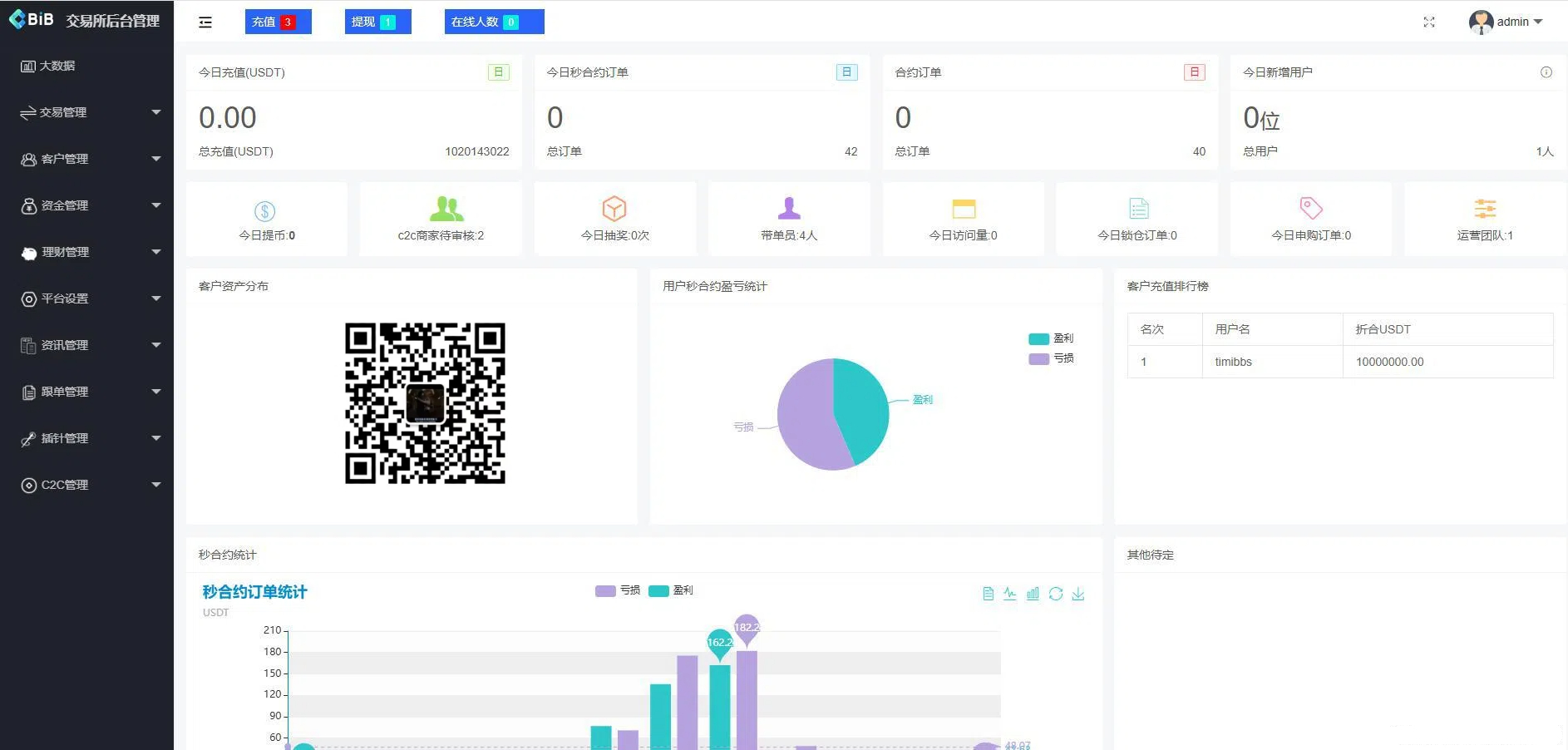1568x750 pixels.
Task: Toggle the sidebar hamburger menu icon
Action: [x=205, y=22]
